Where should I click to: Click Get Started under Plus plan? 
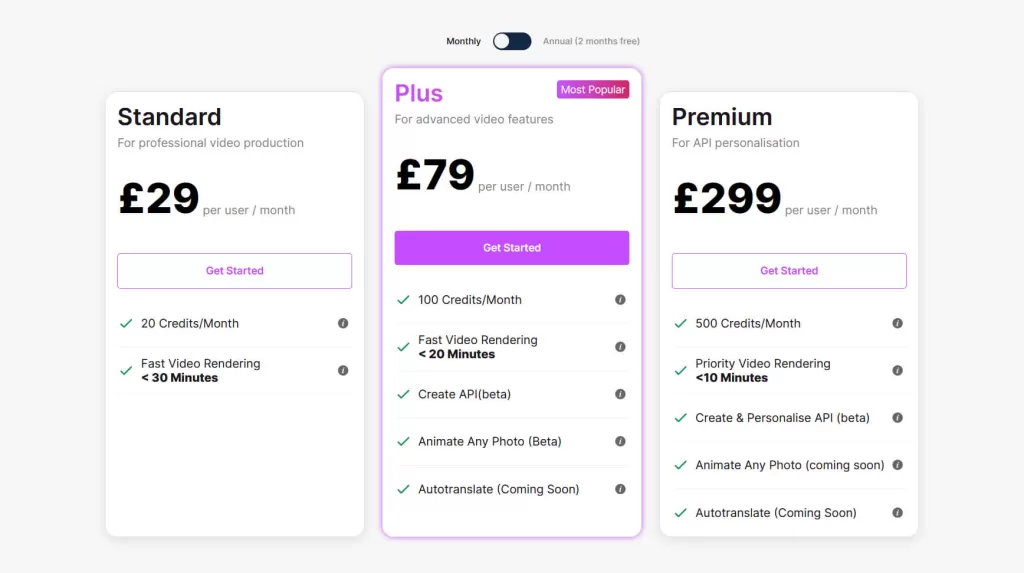[512, 248]
